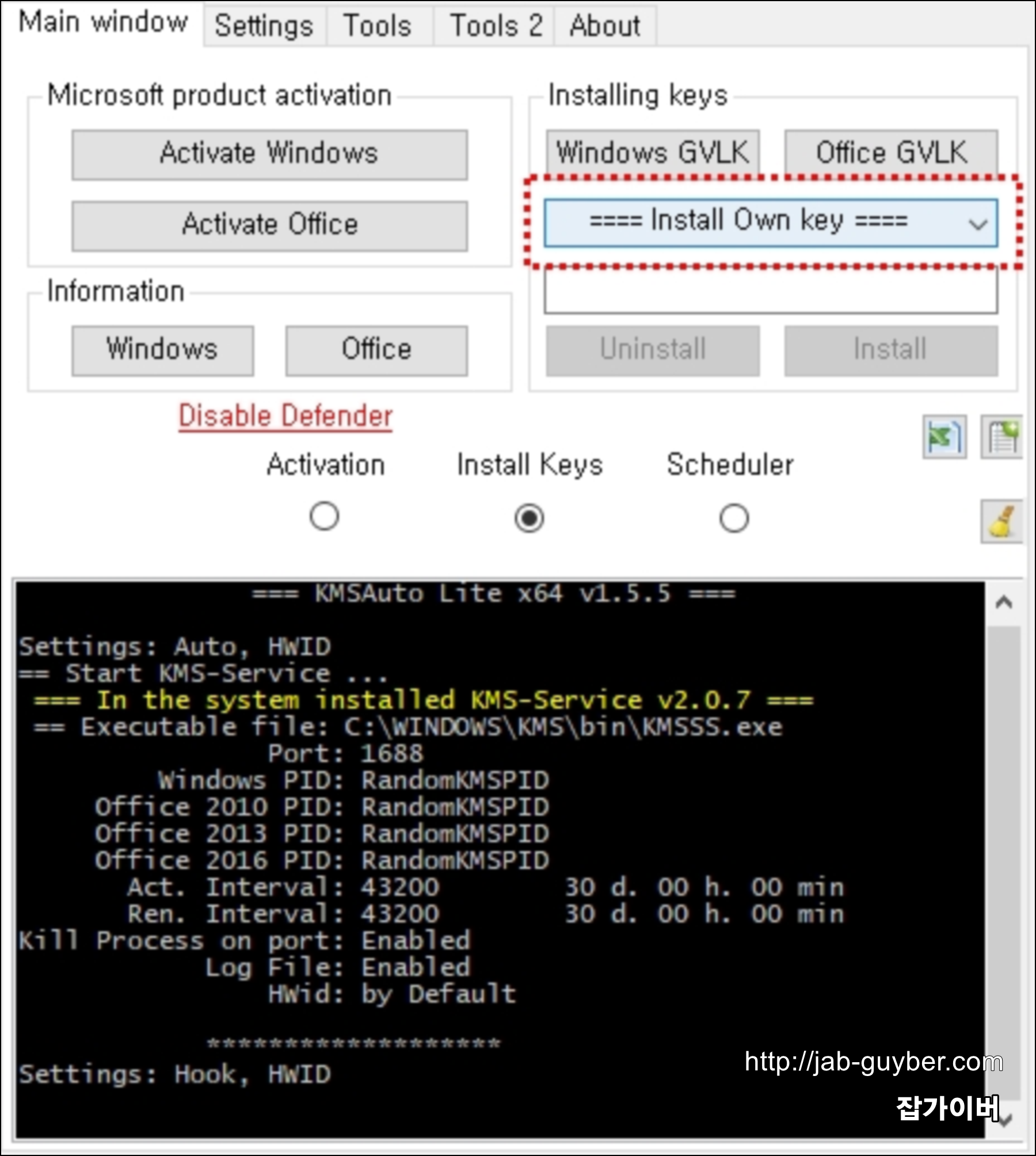Screen dimensions: 1036x1156
Task: Click the notepad with pin icon
Action: point(1003,437)
